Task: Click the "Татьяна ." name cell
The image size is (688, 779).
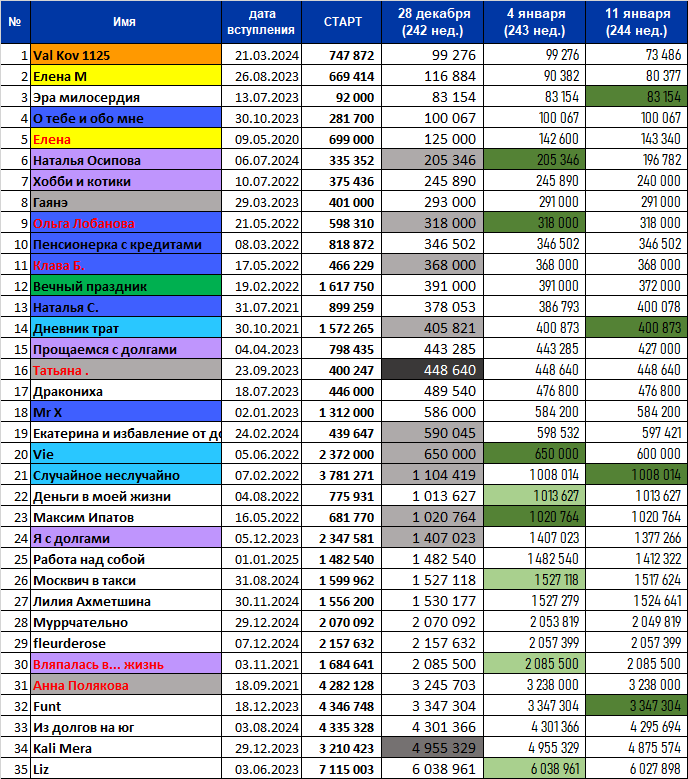Action: pos(126,370)
